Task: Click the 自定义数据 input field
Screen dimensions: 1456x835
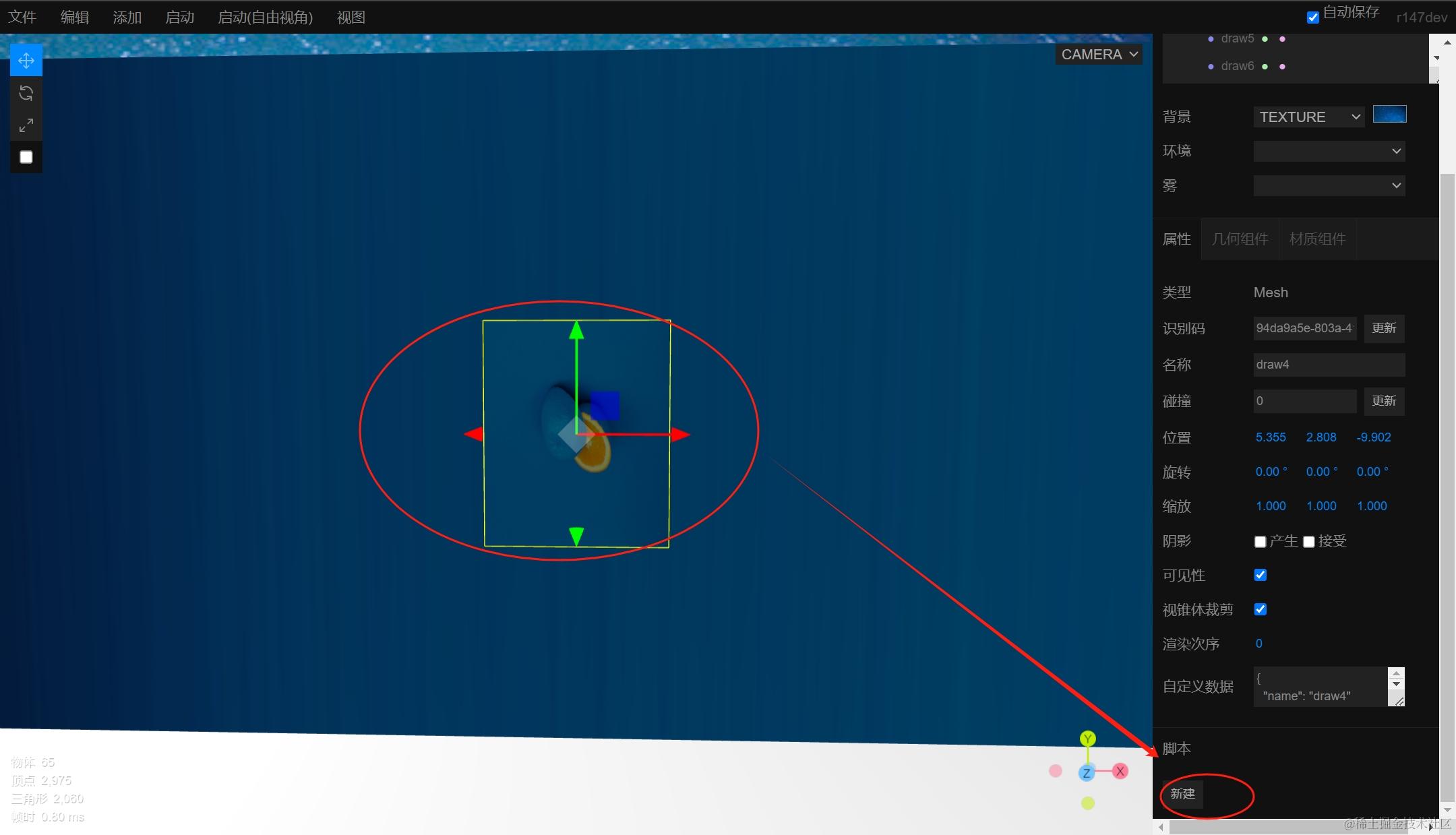Action: coord(1320,687)
